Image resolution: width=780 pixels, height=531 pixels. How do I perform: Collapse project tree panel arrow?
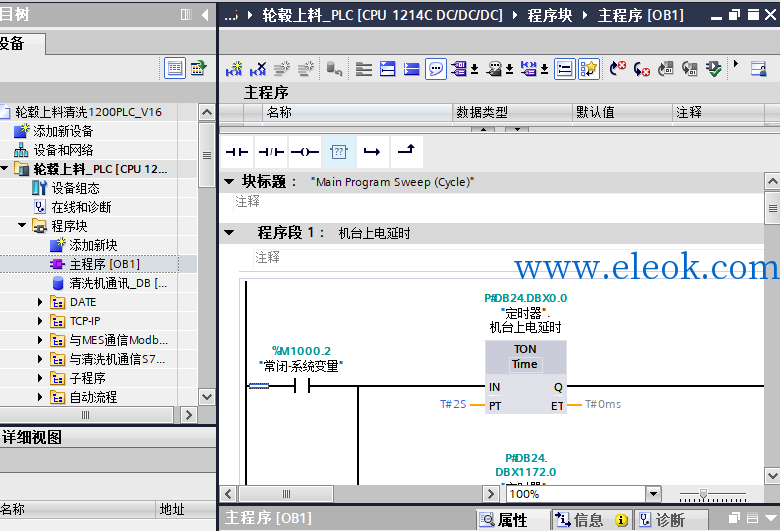[205, 14]
